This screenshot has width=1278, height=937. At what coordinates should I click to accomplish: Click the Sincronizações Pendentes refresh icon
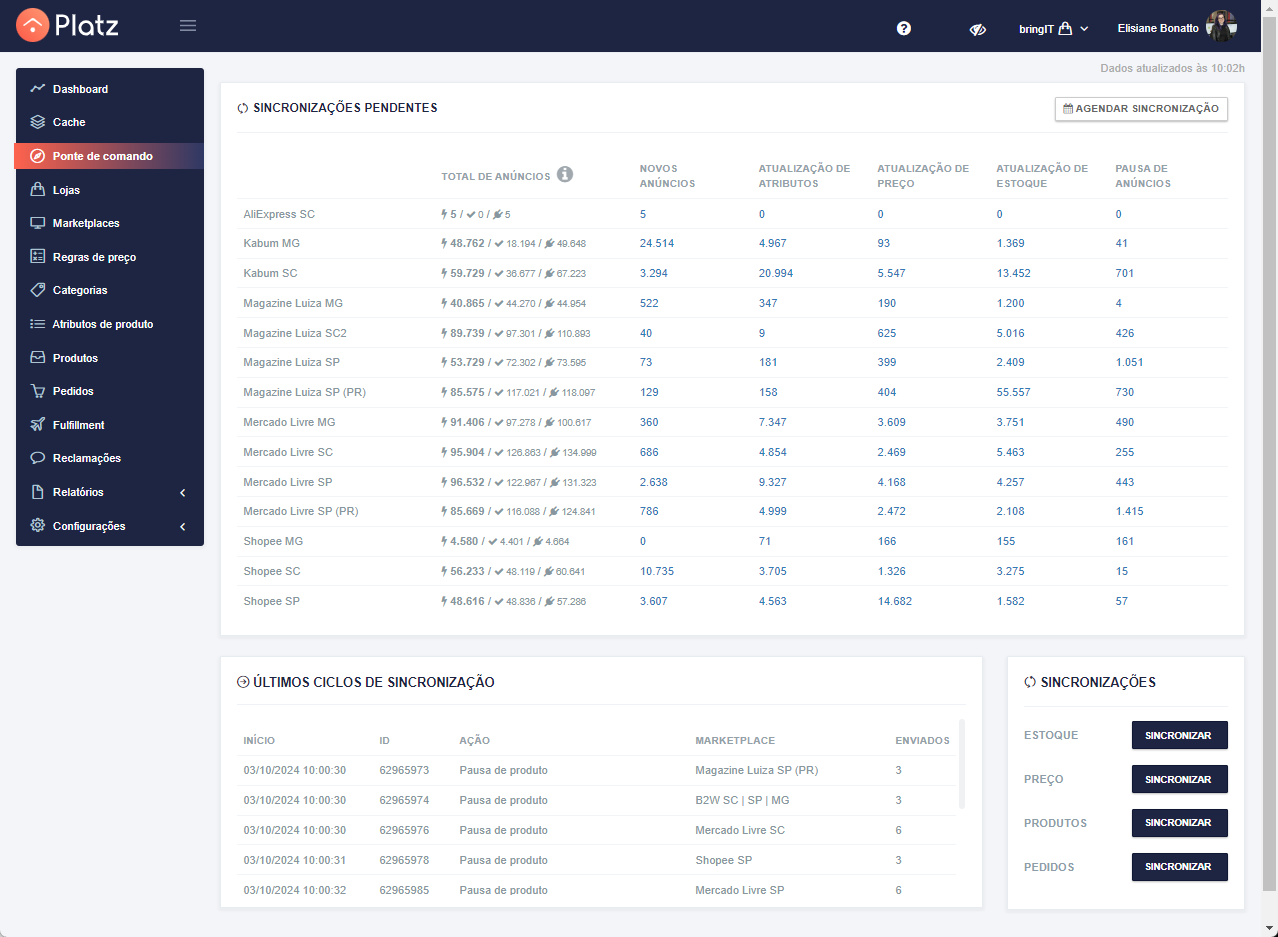tap(243, 108)
